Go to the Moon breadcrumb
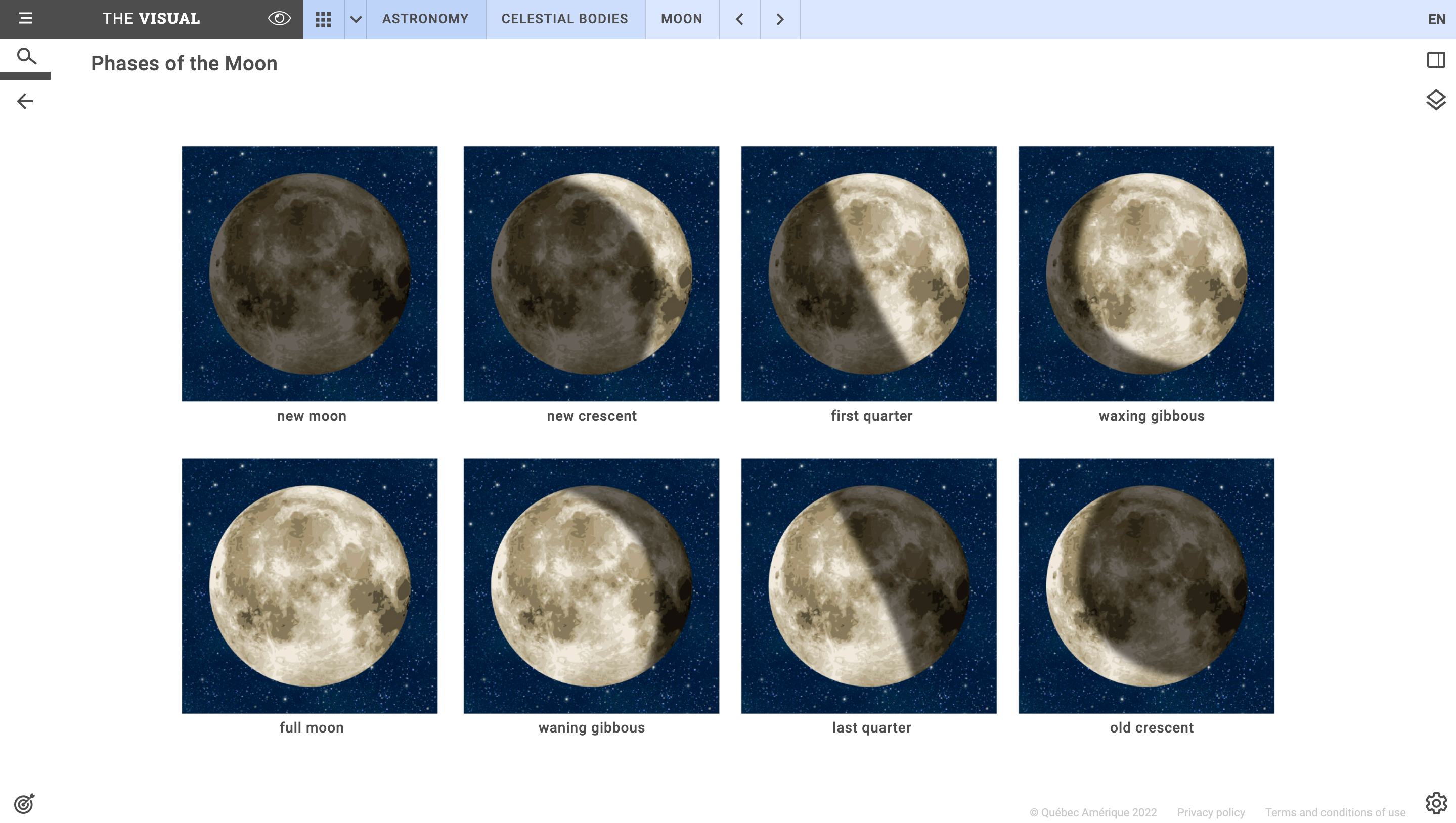 pos(681,19)
